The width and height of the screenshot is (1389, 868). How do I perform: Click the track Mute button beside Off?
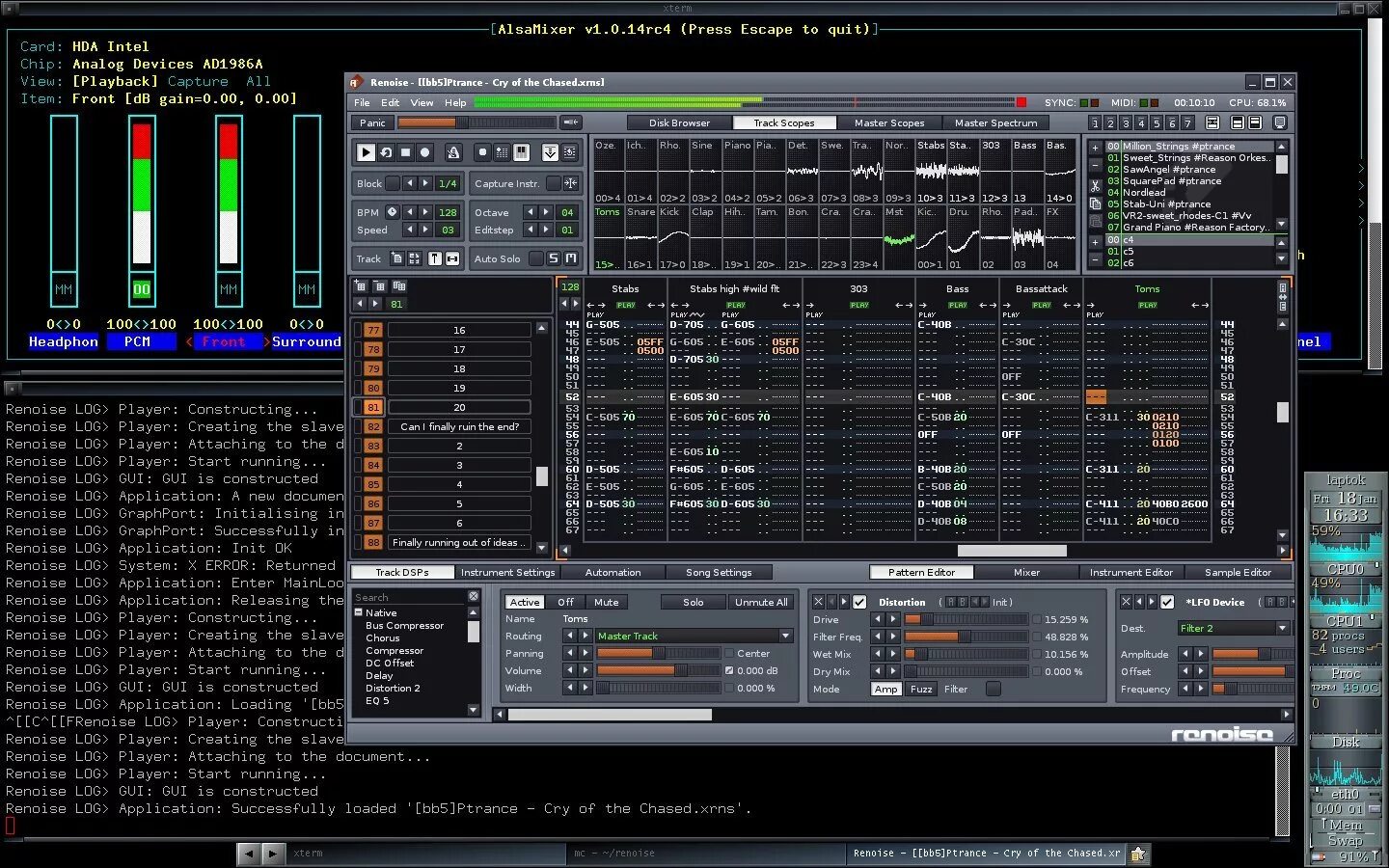606,602
